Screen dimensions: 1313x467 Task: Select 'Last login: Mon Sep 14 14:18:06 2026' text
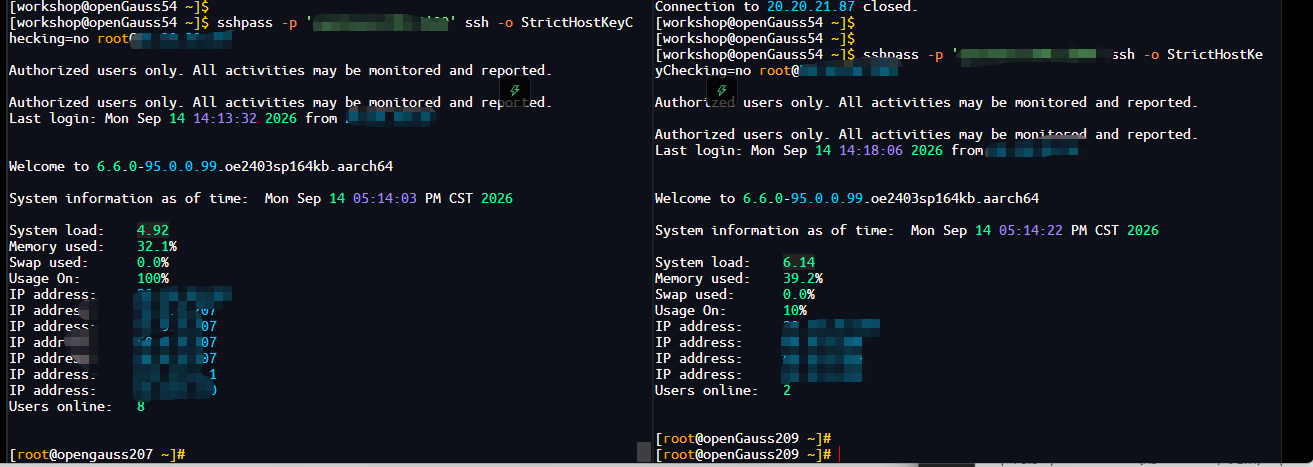[799, 150]
